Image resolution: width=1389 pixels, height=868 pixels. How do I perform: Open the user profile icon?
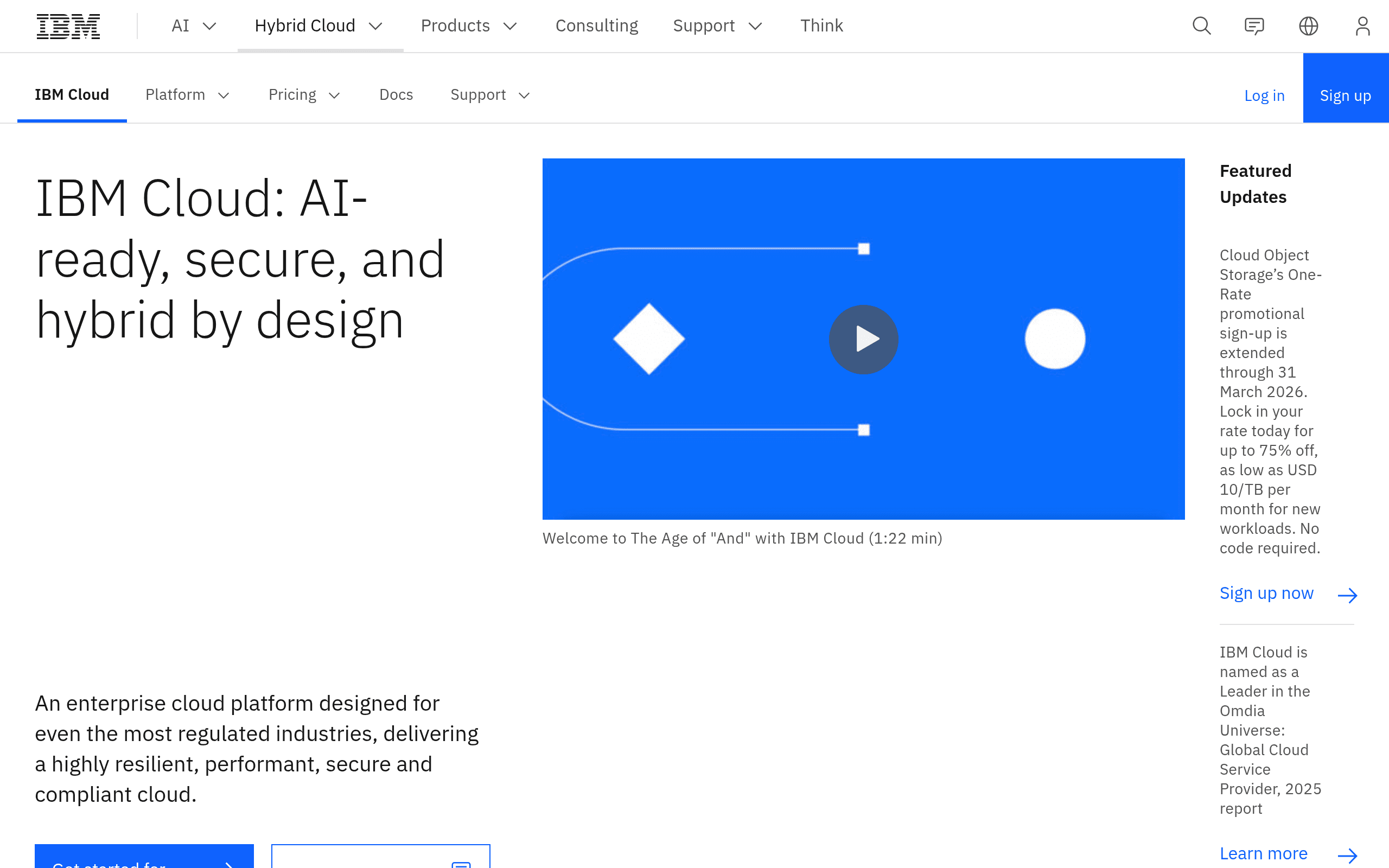click(1362, 26)
